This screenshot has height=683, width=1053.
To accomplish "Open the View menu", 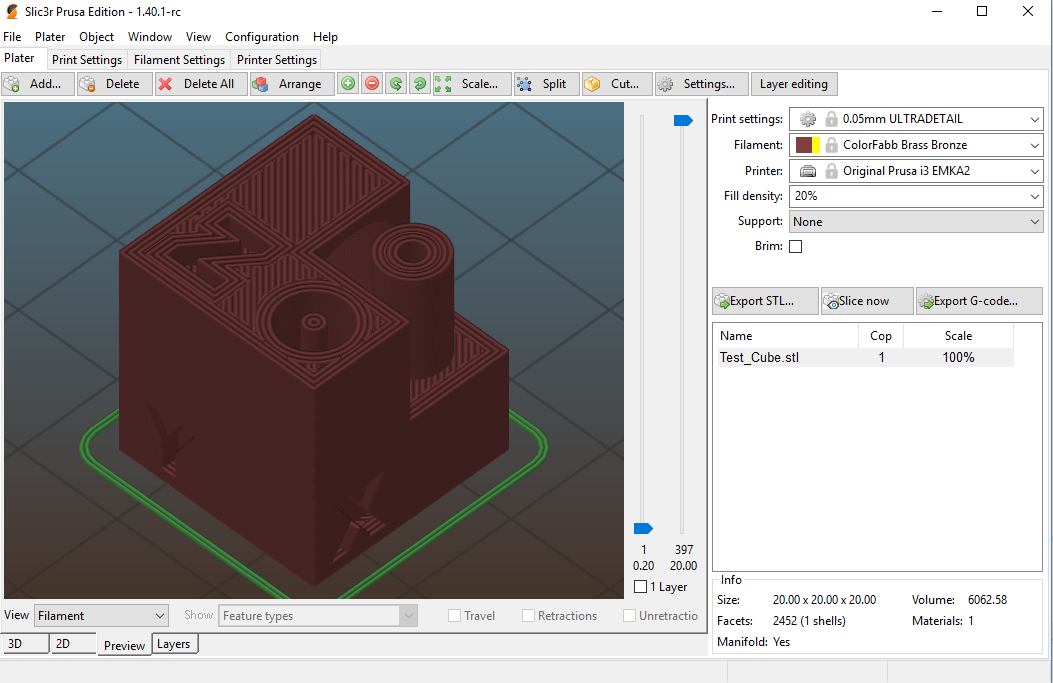I will [198, 37].
